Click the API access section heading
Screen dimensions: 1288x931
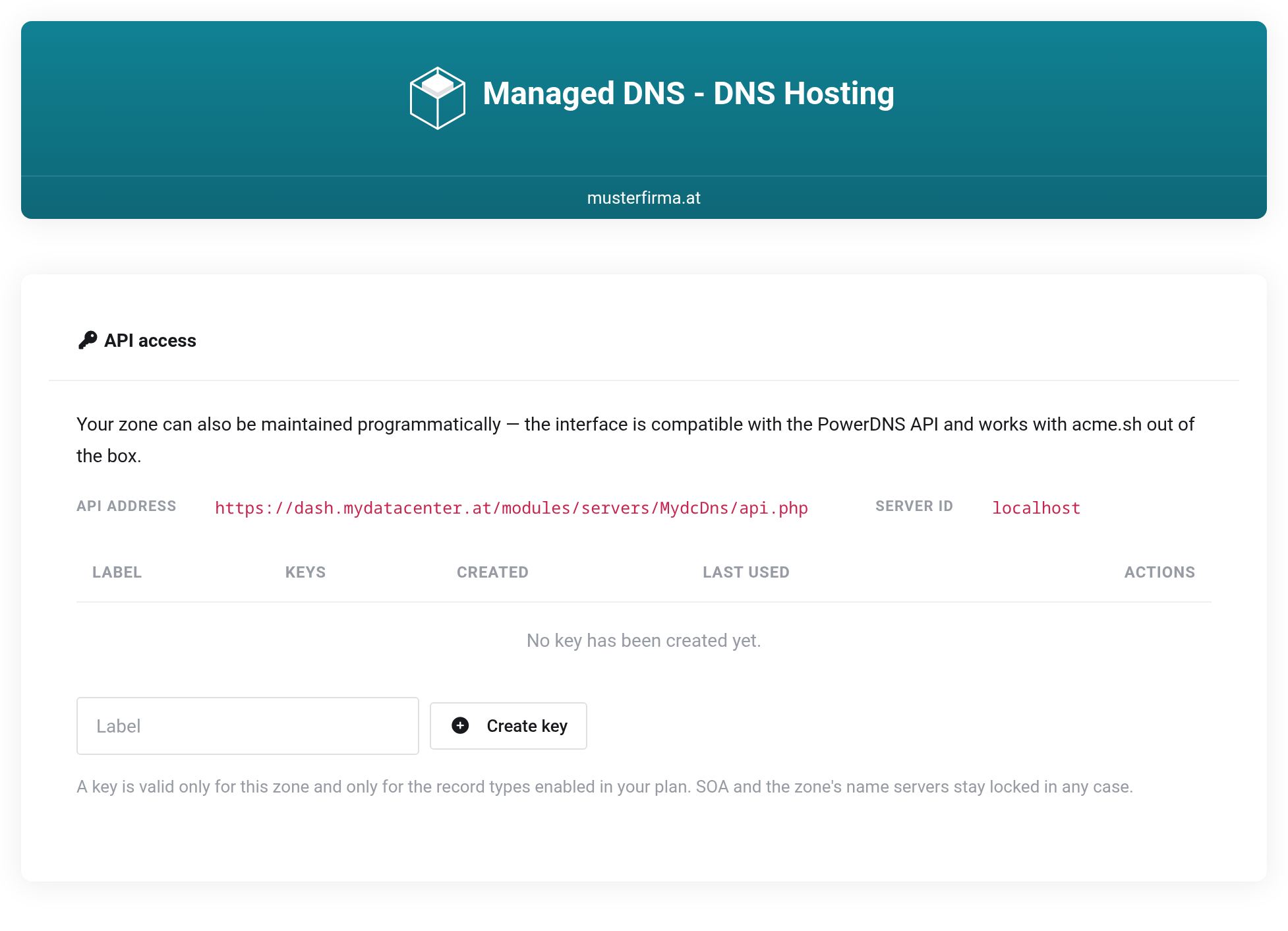(x=150, y=340)
